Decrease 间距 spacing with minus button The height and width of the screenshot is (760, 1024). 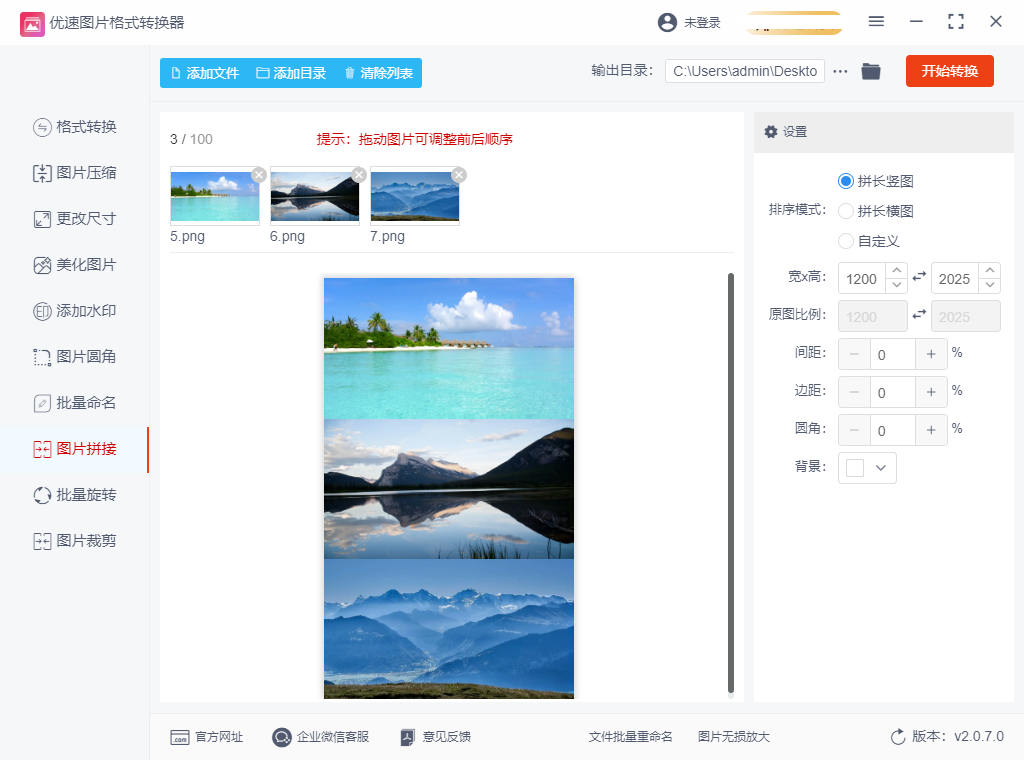(854, 355)
